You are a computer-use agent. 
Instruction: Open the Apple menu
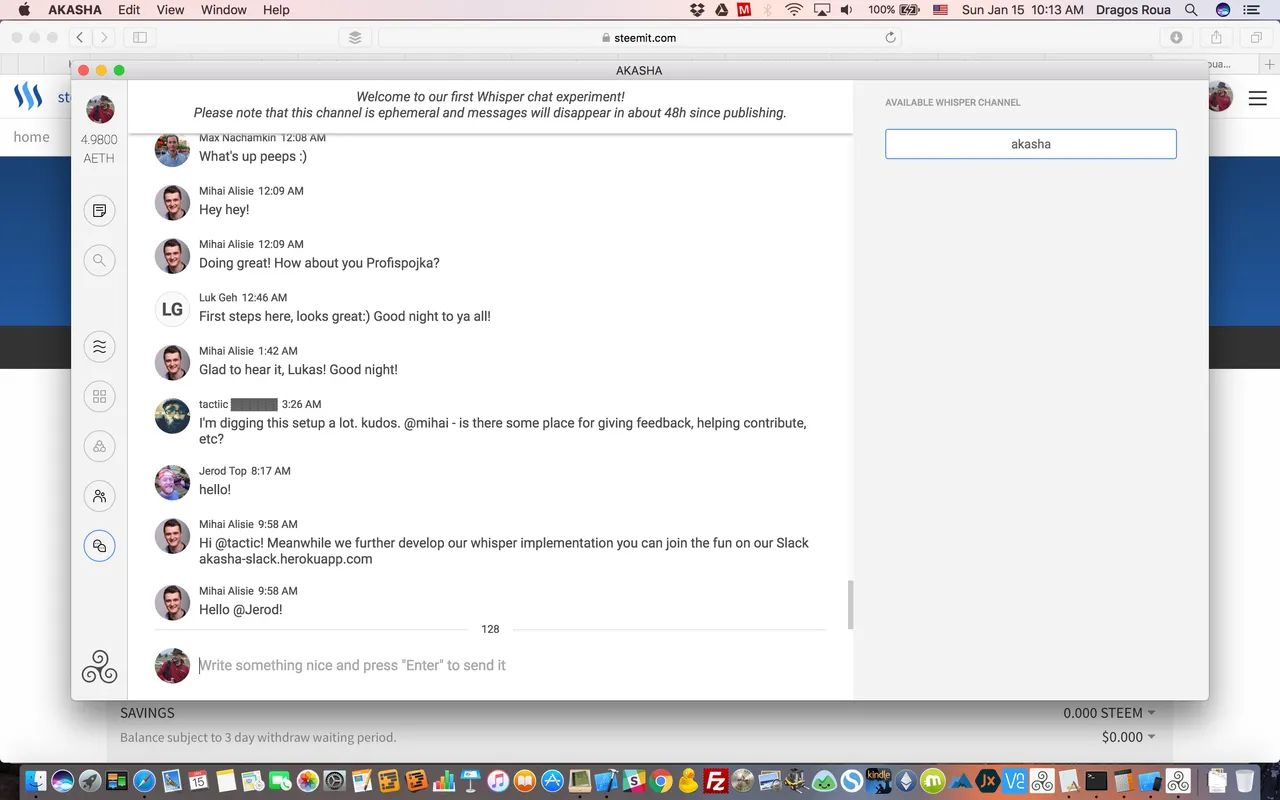24,10
